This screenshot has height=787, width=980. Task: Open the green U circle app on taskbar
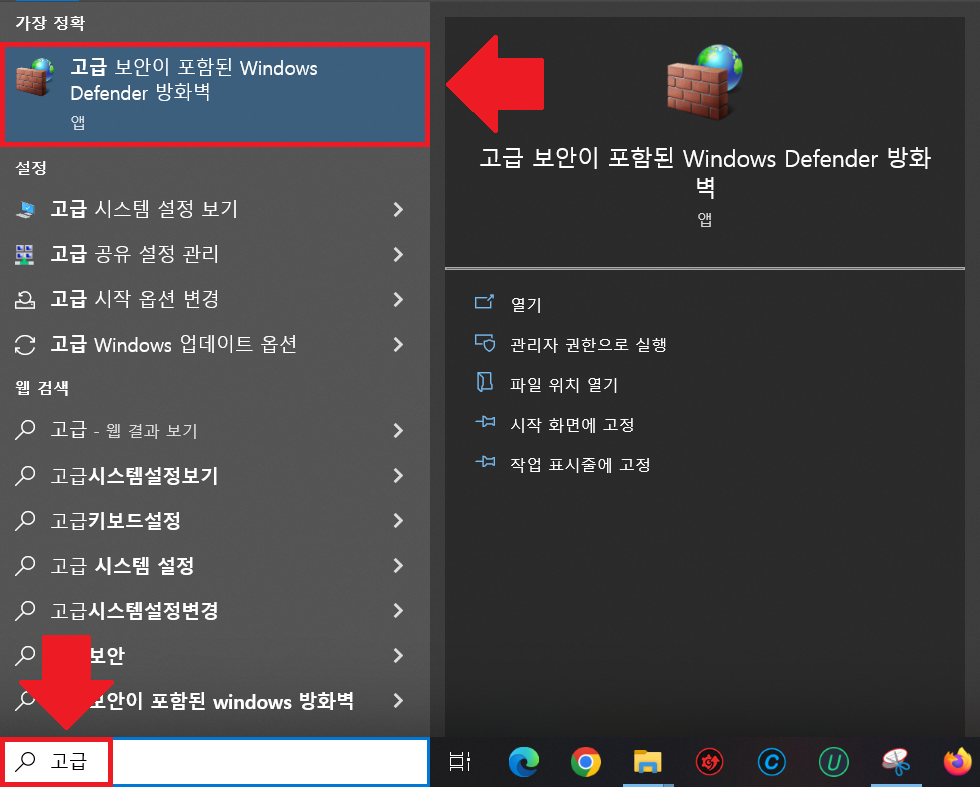(834, 762)
